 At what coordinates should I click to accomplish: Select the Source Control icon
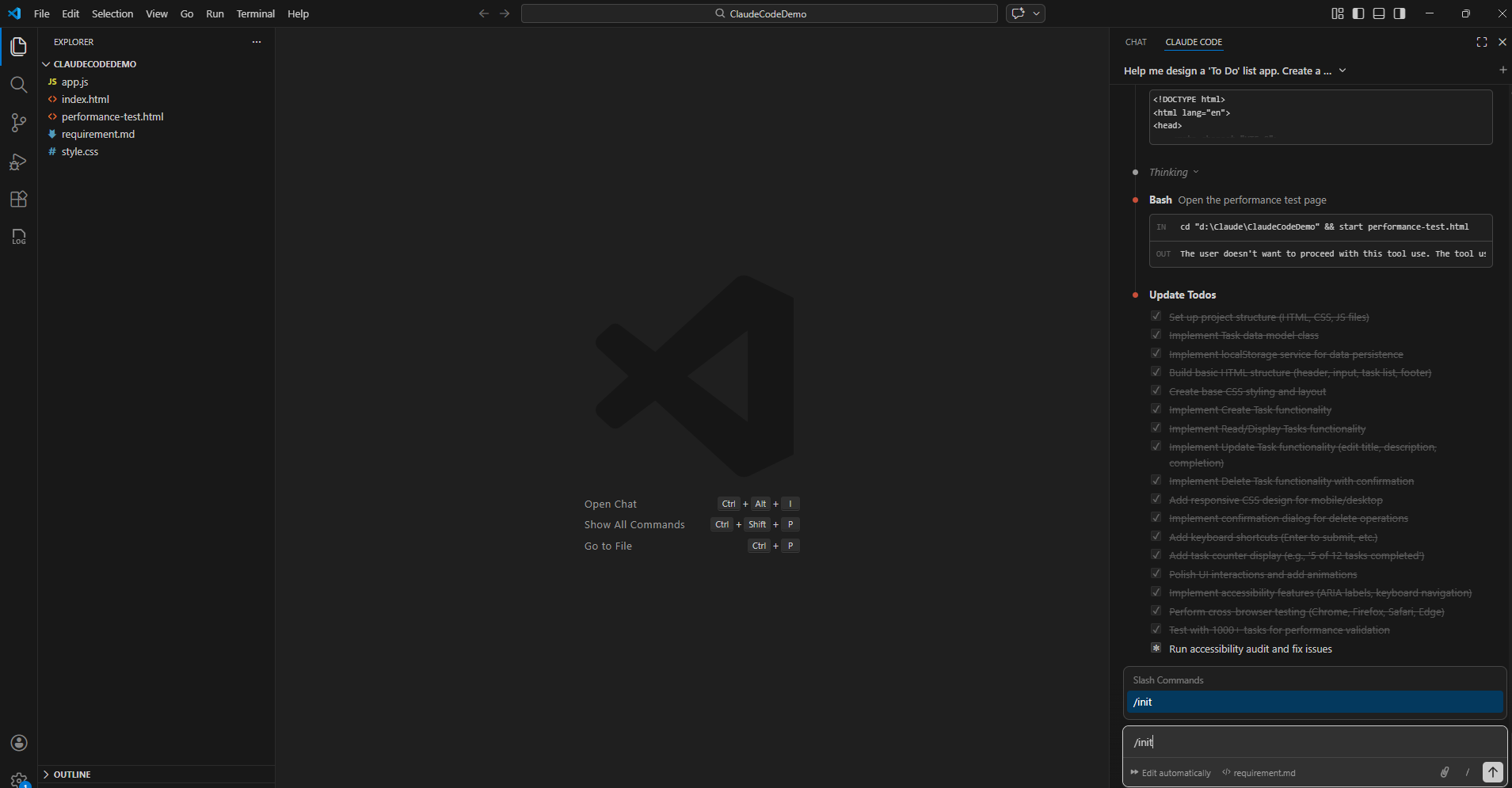click(18, 123)
